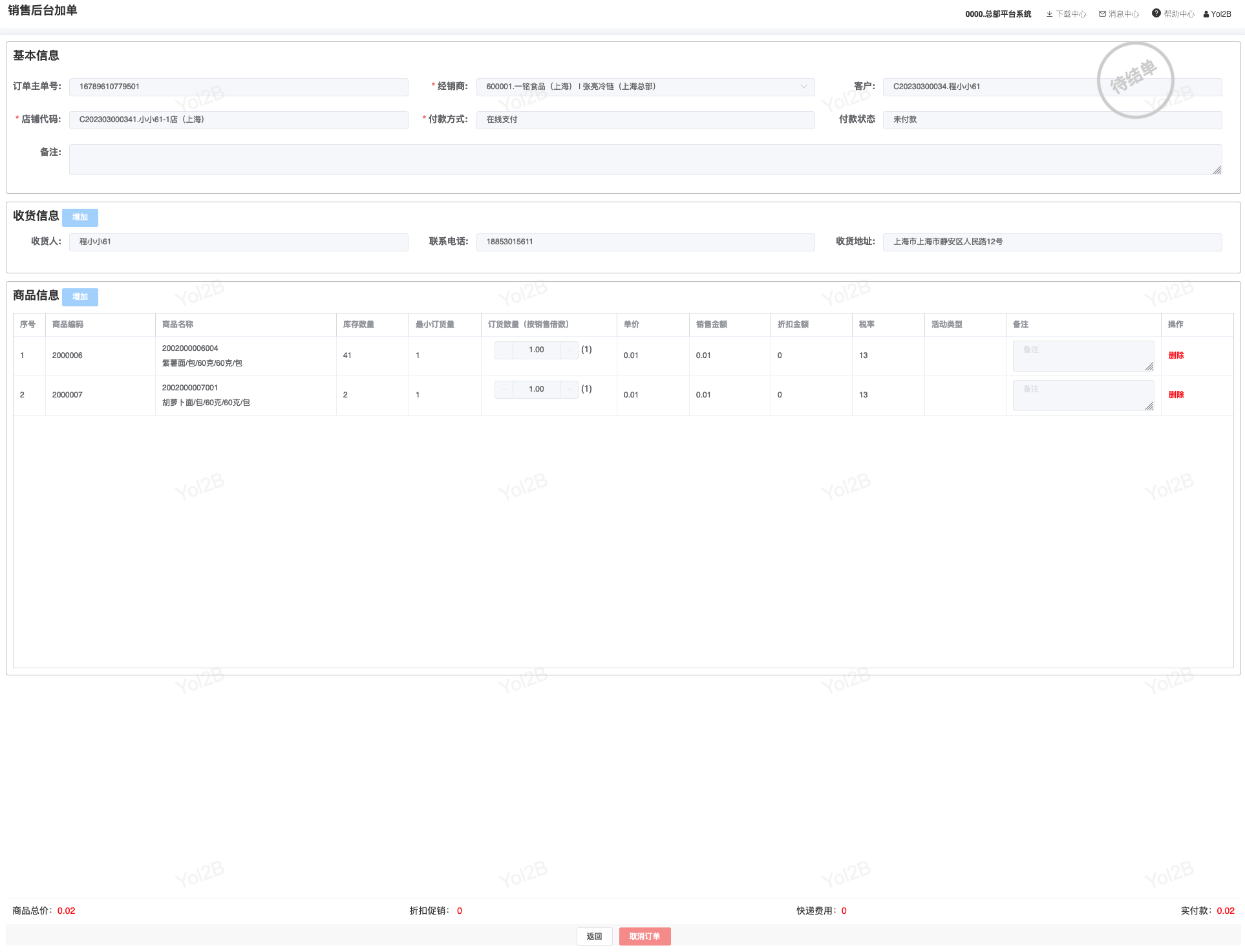Decrease order quantity for product 2000007
1245x952 pixels.
[504, 389]
